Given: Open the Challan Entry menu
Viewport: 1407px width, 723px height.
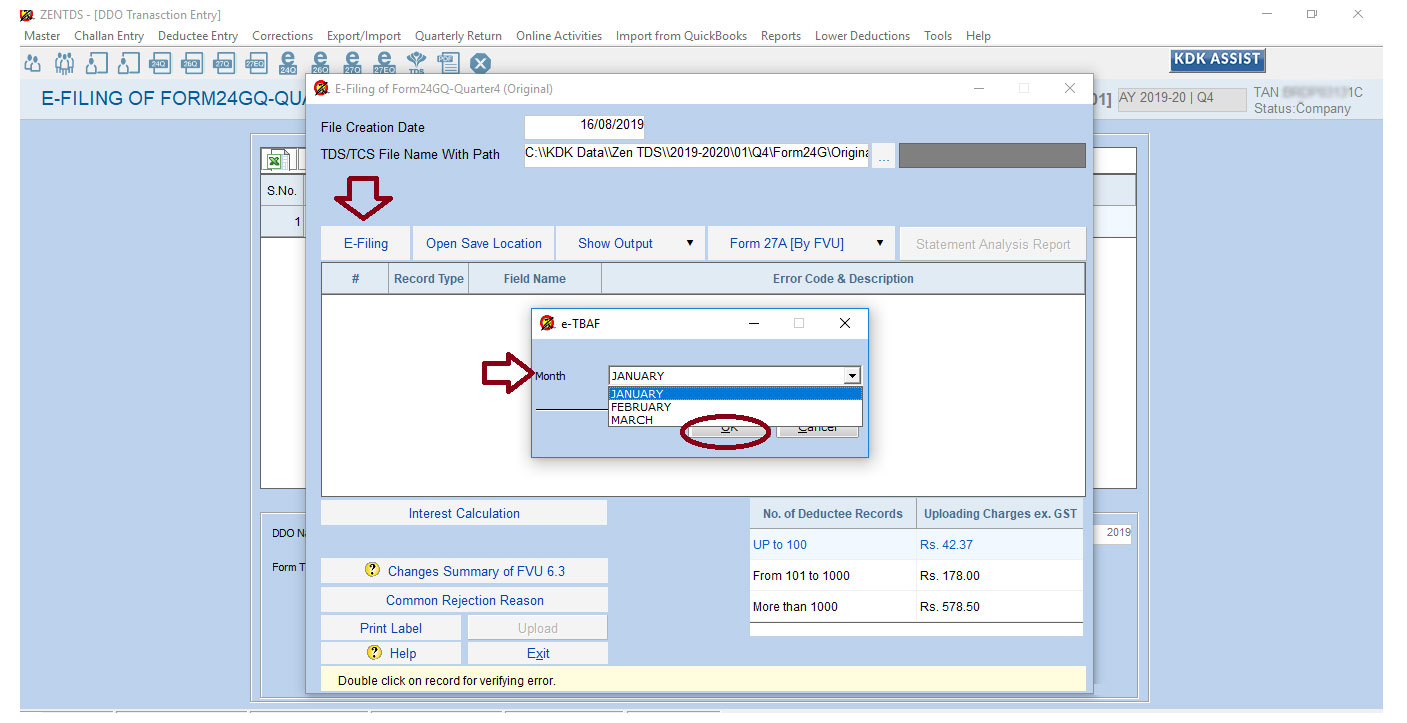Looking at the screenshot, I should pyautogui.click(x=109, y=36).
